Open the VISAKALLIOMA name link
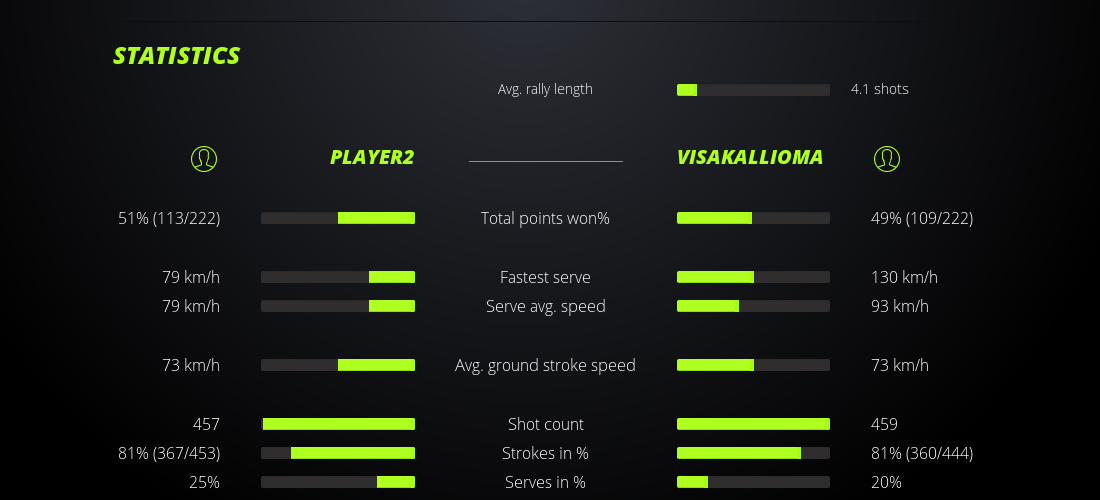Screen dimensions: 1100x500 pos(750,157)
